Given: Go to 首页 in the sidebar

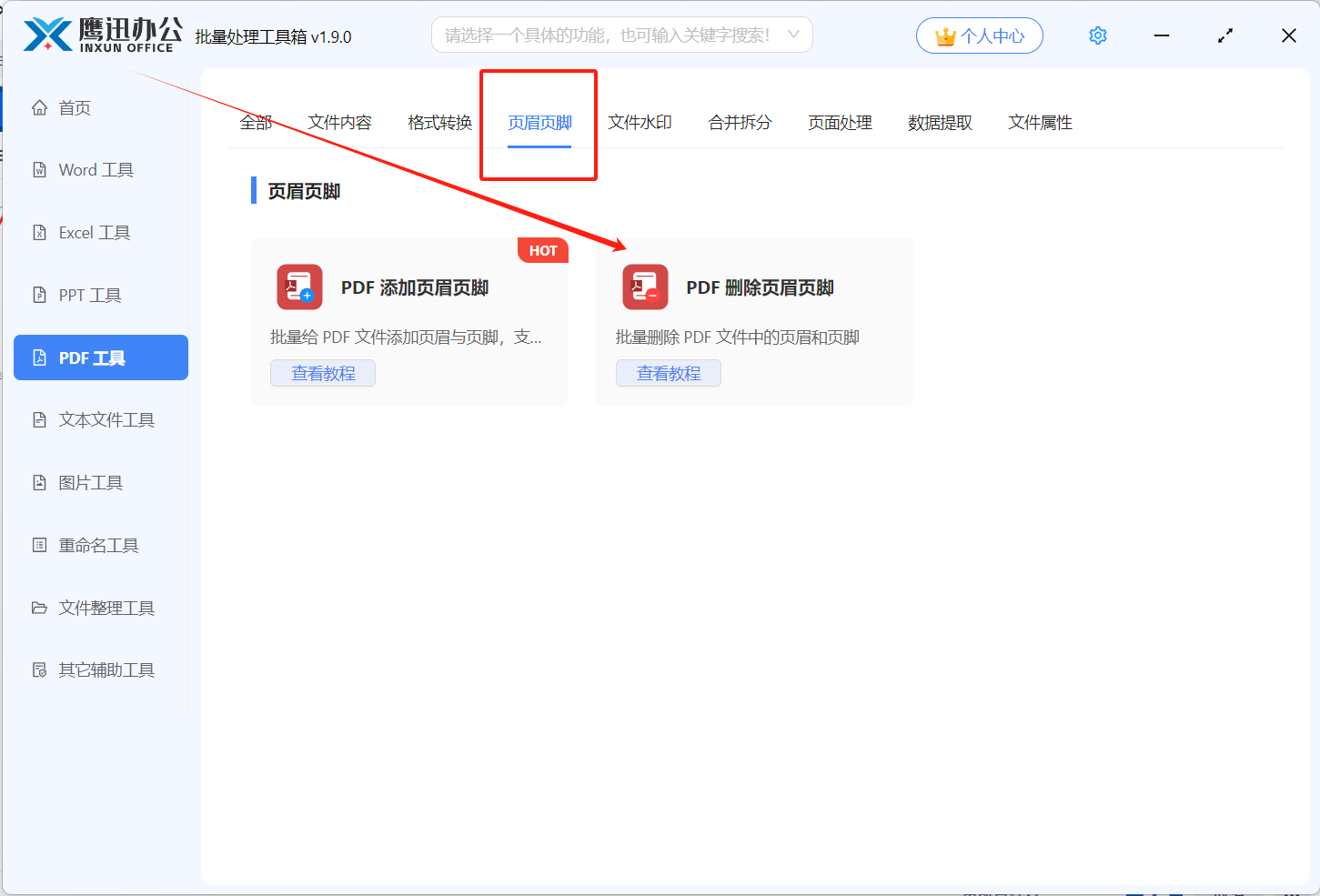Looking at the screenshot, I should (74, 107).
